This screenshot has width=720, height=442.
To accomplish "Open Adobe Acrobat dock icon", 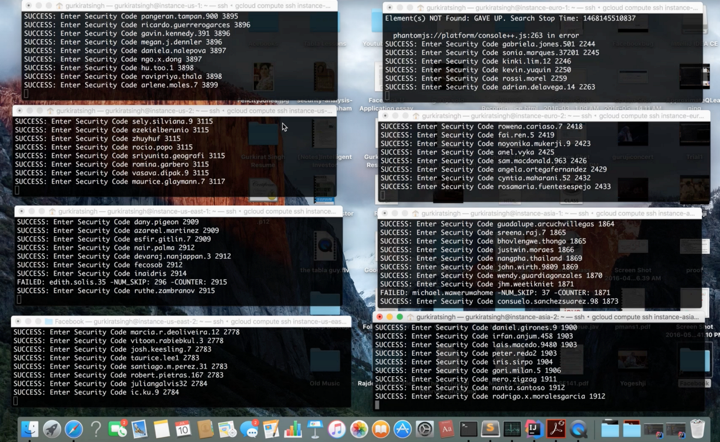I will coord(556,429).
